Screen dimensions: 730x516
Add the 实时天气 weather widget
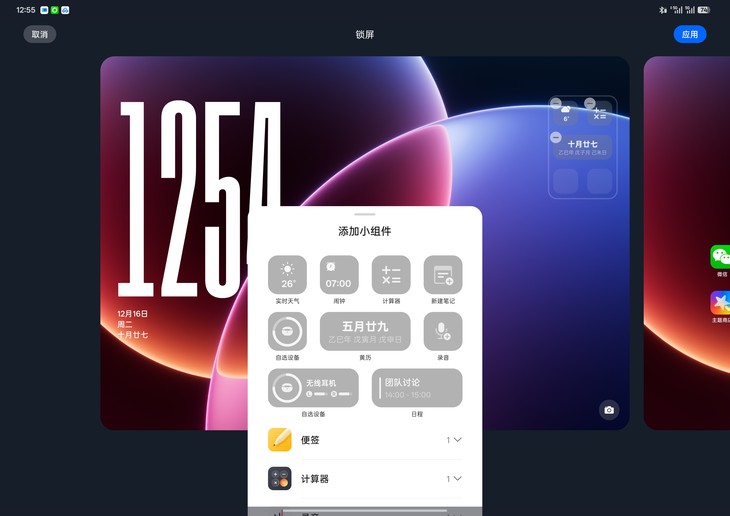pyautogui.click(x=287, y=275)
